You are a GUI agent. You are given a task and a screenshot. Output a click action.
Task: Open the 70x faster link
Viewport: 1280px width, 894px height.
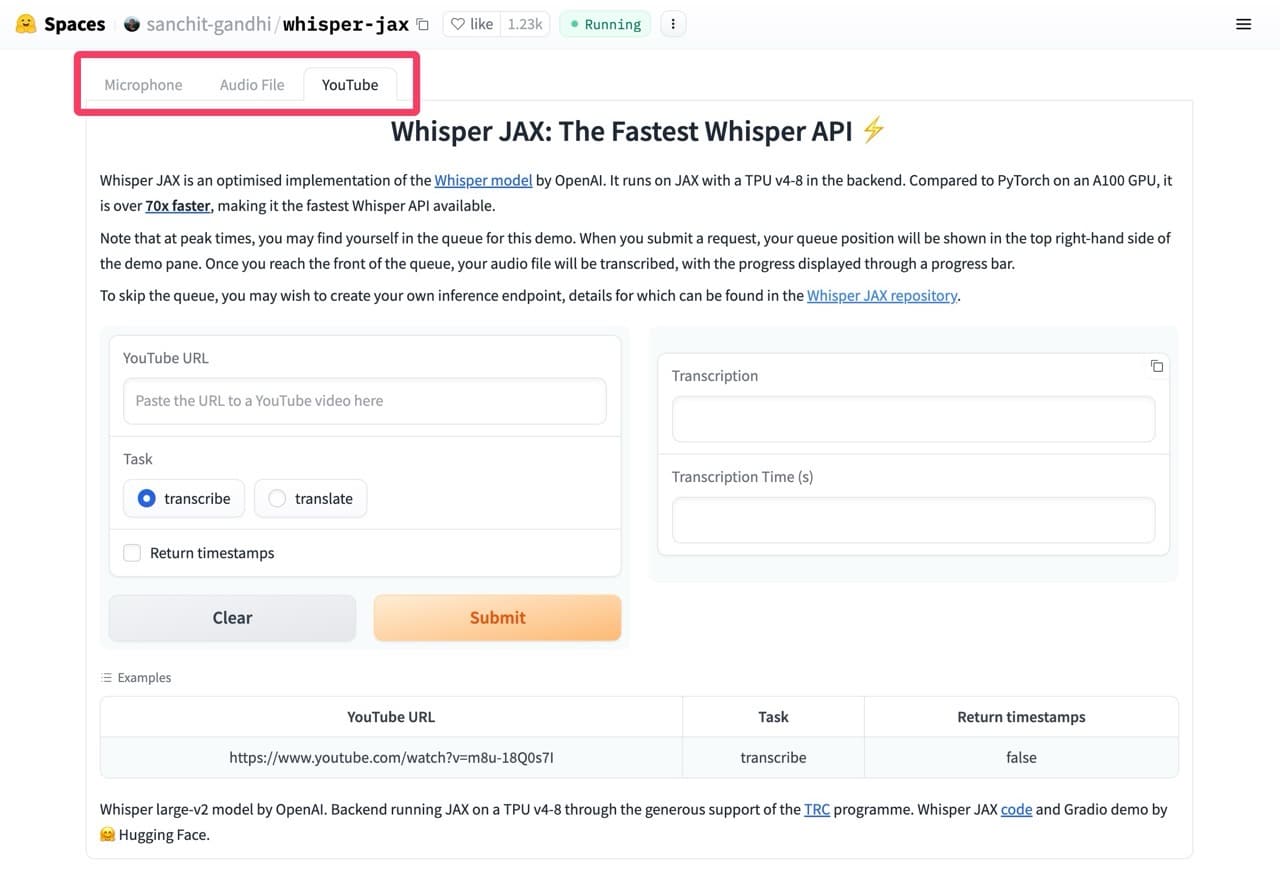[x=178, y=206]
